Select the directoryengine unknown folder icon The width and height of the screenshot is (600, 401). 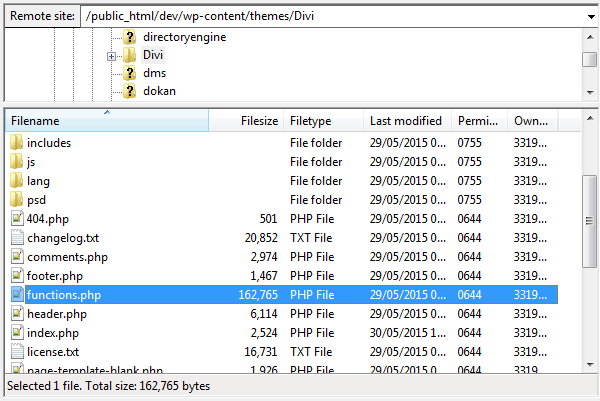tap(130, 37)
